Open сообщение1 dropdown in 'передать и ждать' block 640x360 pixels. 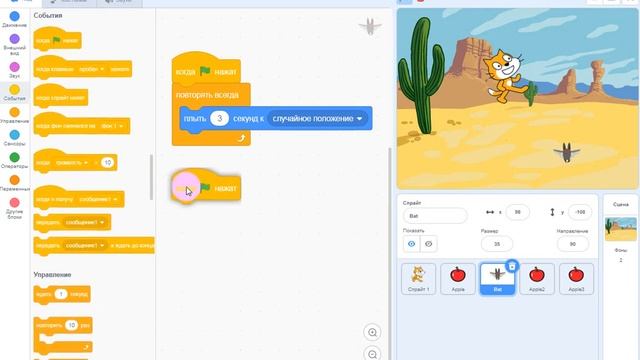(84, 245)
